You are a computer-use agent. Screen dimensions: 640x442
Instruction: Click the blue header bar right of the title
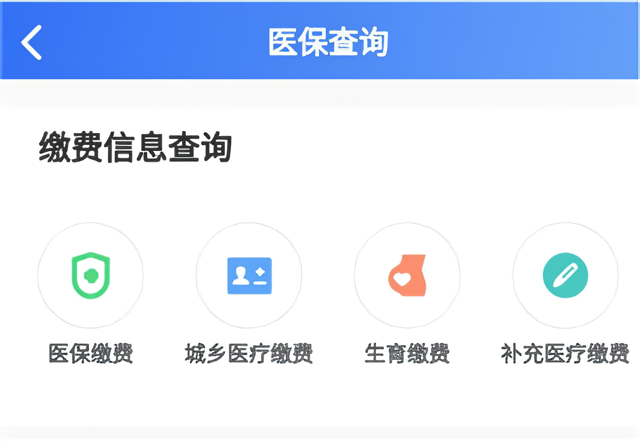pyautogui.click(x=513, y=41)
